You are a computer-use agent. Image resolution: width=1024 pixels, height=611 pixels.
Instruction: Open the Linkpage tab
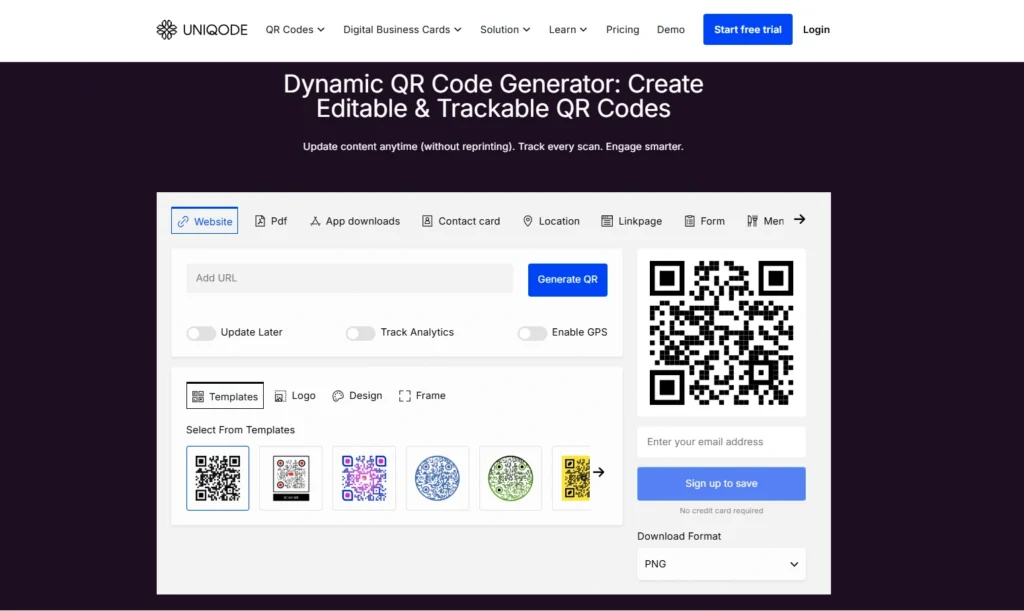632,221
